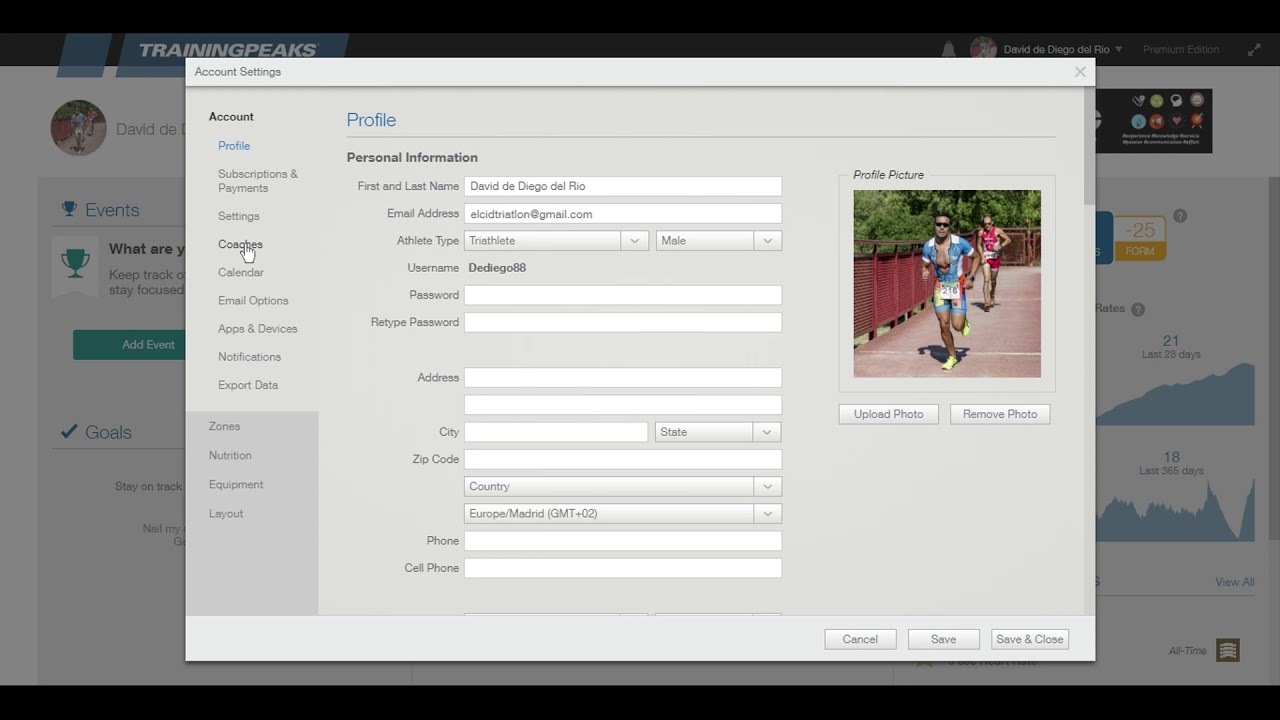
Task: Focus the Cell Phone field
Action: (623, 568)
